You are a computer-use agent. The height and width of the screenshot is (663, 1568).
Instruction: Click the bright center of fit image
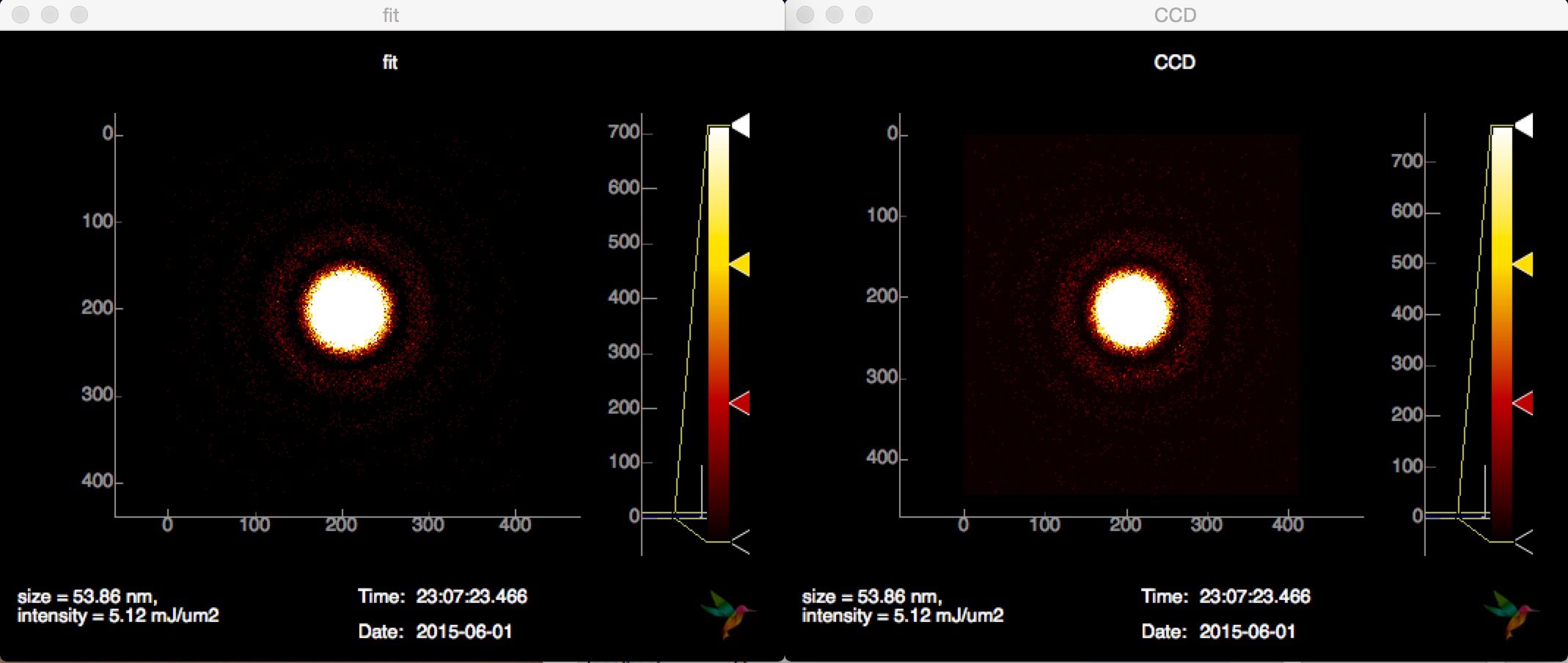point(348,310)
